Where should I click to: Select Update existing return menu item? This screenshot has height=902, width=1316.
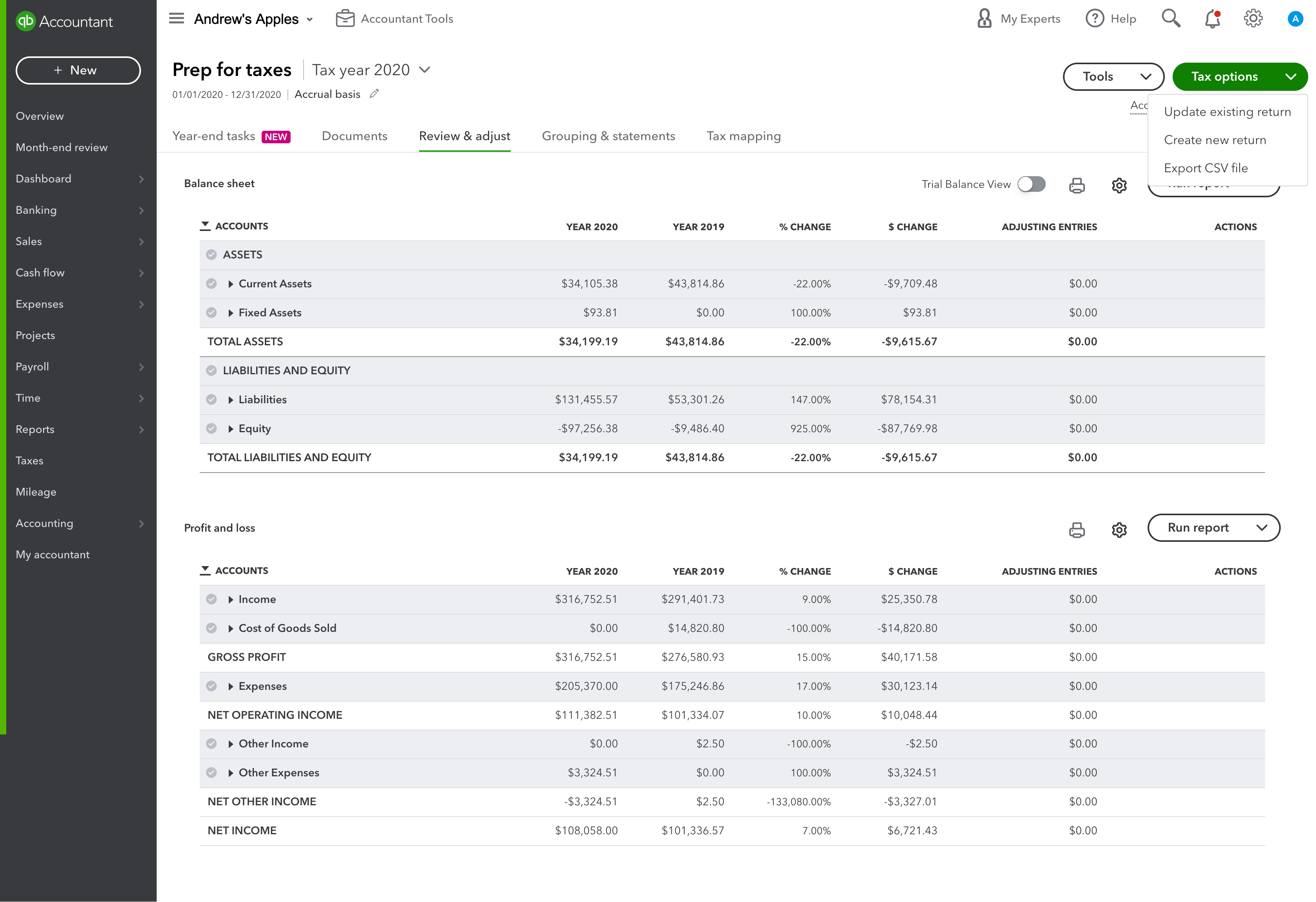coord(1227,112)
